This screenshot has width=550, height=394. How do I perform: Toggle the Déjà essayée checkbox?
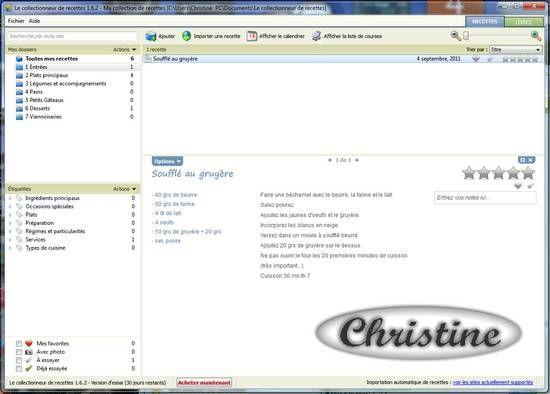pos(19,369)
